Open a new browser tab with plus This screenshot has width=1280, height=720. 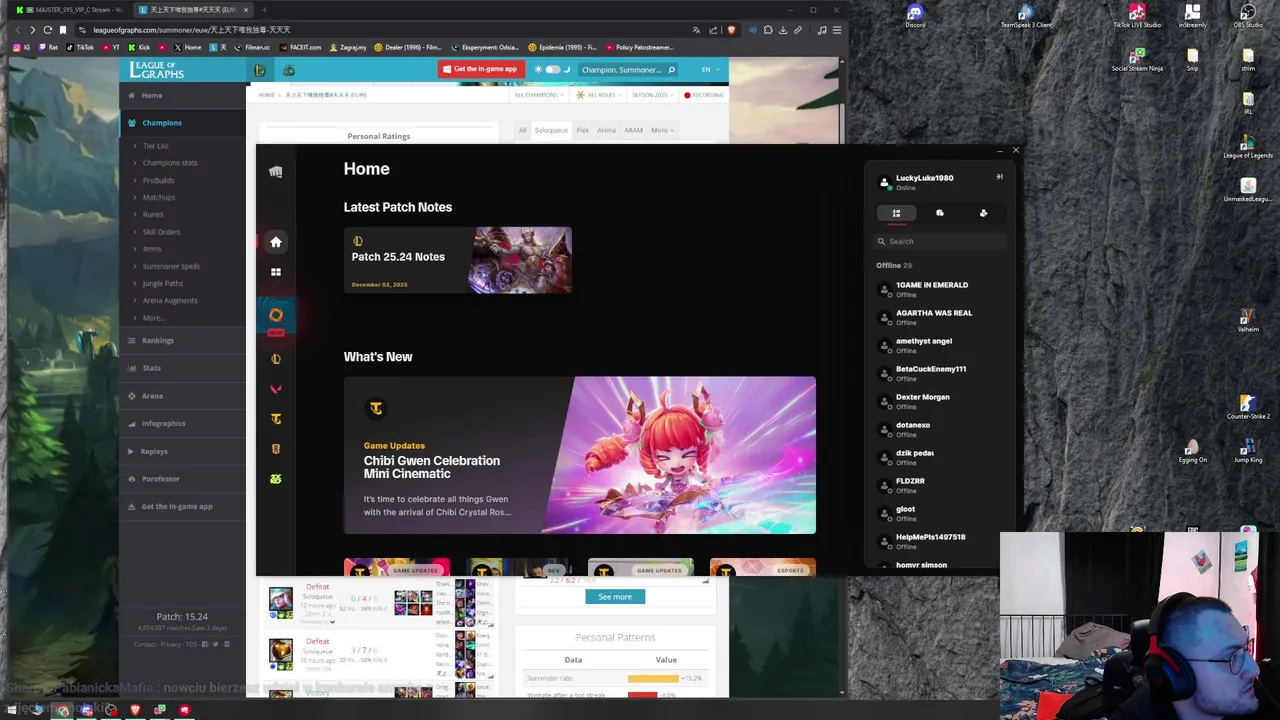[x=264, y=10]
